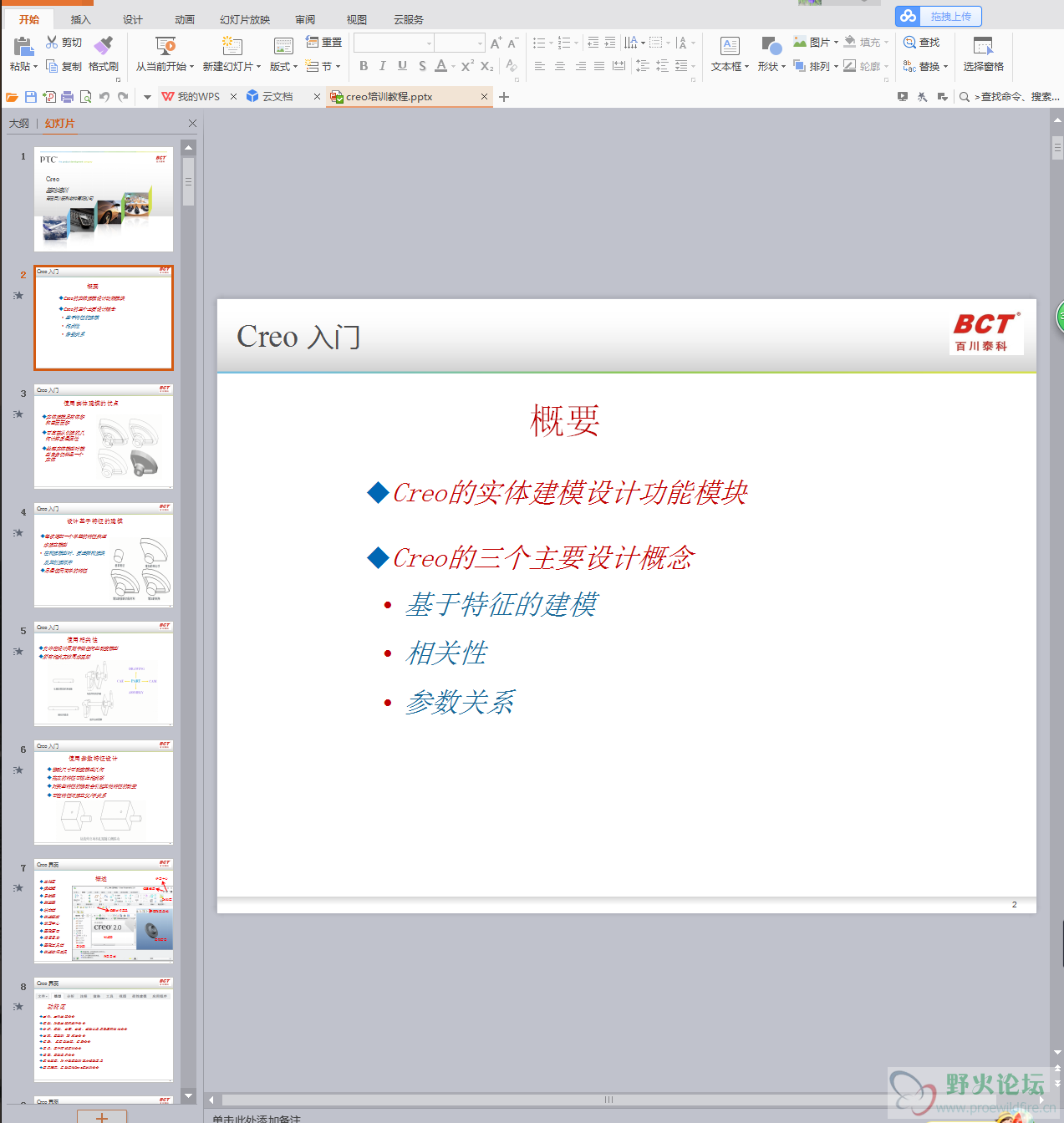1064x1123 pixels.
Task: Decrease indent of paragraph
Action: click(x=593, y=43)
